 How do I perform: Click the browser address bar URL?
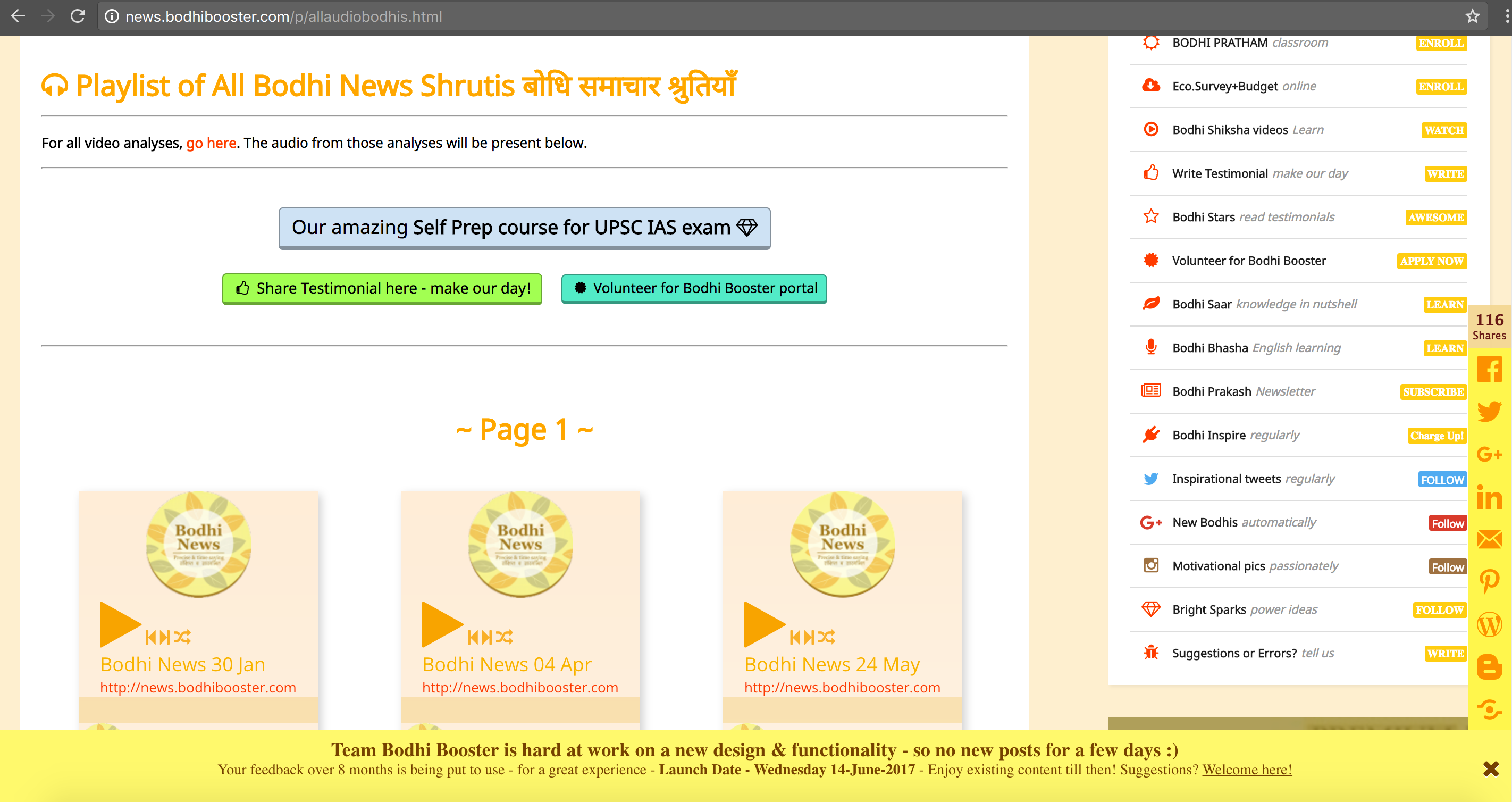[x=283, y=16]
